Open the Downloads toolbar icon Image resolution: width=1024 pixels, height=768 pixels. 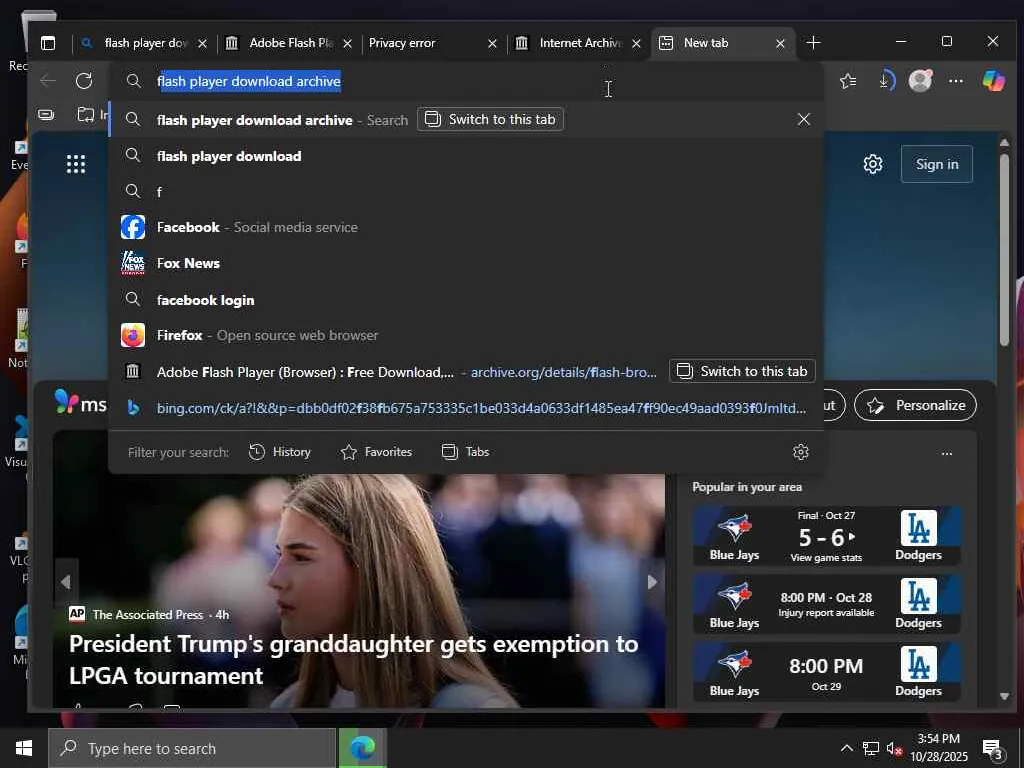point(885,81)
